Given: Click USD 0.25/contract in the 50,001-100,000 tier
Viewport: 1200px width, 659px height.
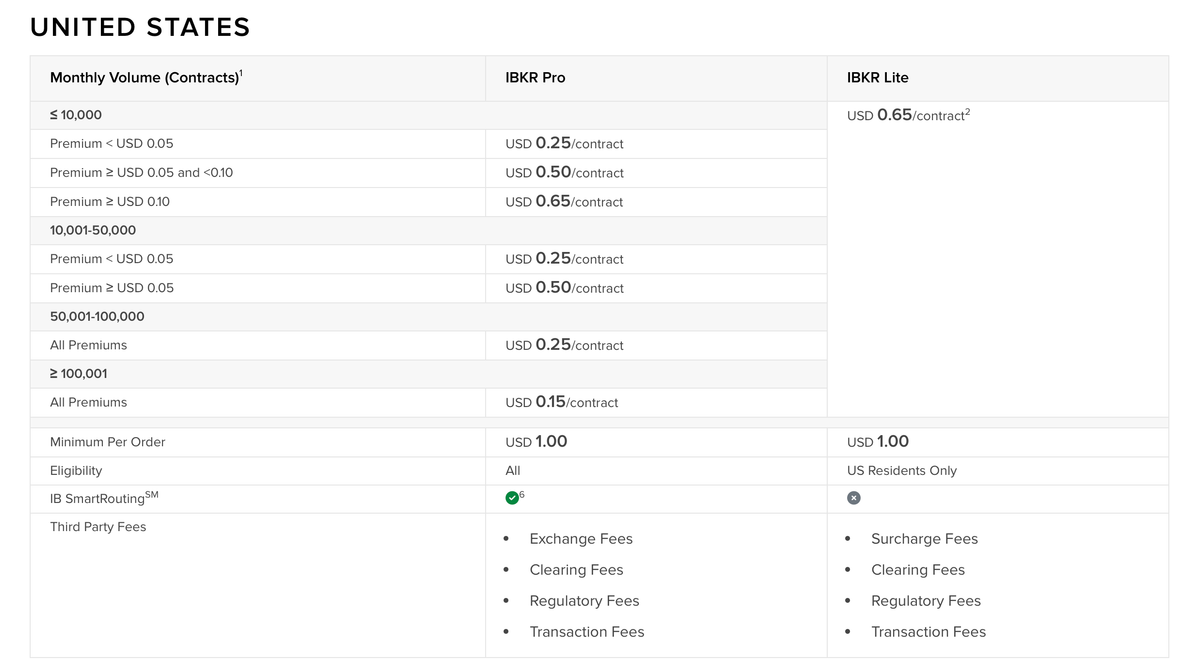Looking at the screenshot, I should (x=564, y=345).
